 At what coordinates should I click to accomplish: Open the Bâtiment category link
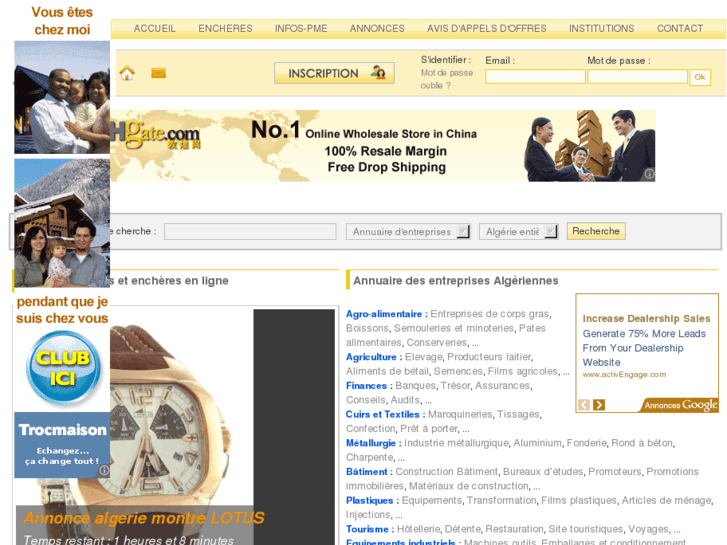click(369, 472)
